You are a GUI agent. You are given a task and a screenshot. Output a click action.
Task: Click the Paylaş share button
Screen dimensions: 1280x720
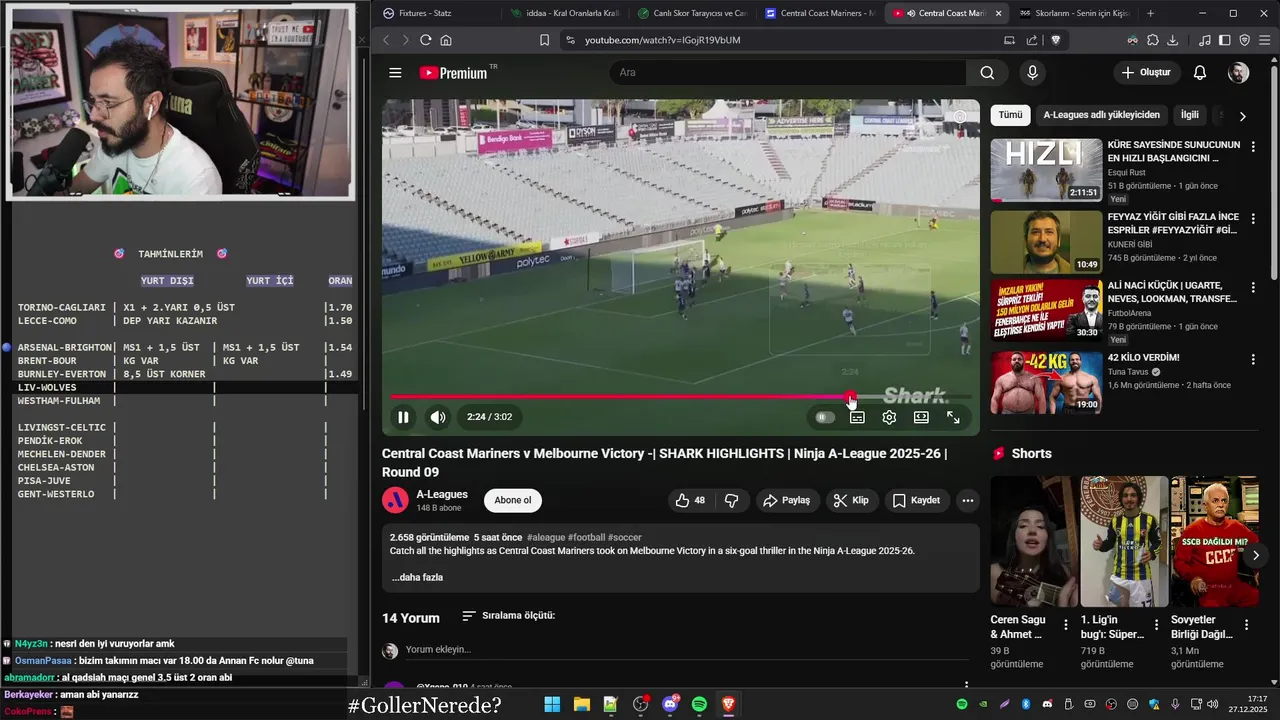[786, 500]
